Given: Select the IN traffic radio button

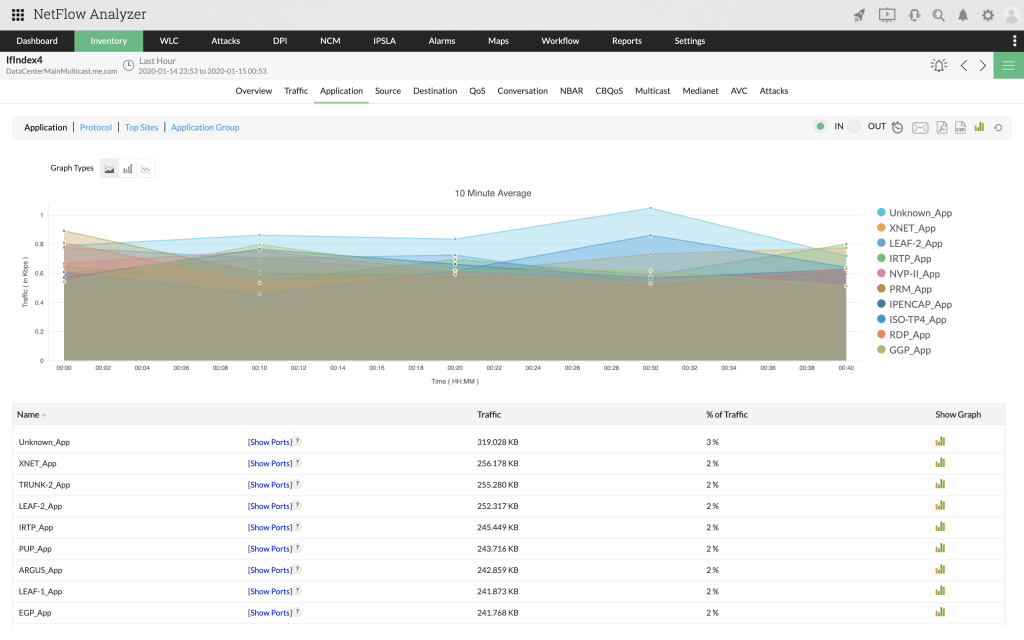Looking at the screenshot, I should (822, 127).
